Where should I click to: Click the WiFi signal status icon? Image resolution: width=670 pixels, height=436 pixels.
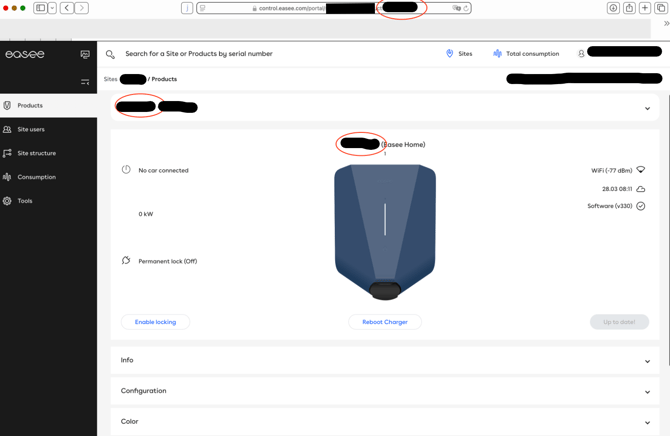click(641, 171)
